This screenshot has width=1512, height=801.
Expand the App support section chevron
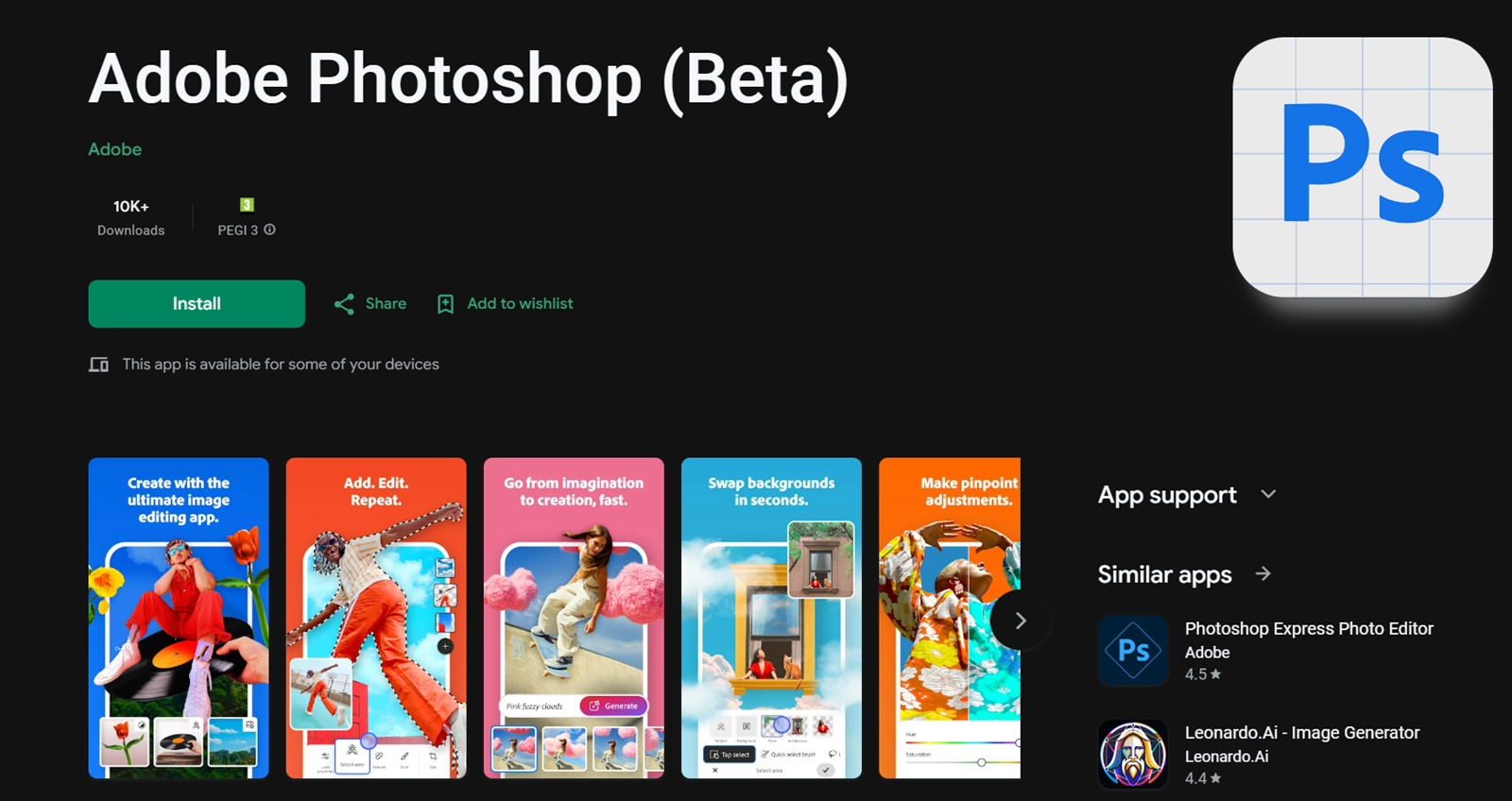[1268, 494]
